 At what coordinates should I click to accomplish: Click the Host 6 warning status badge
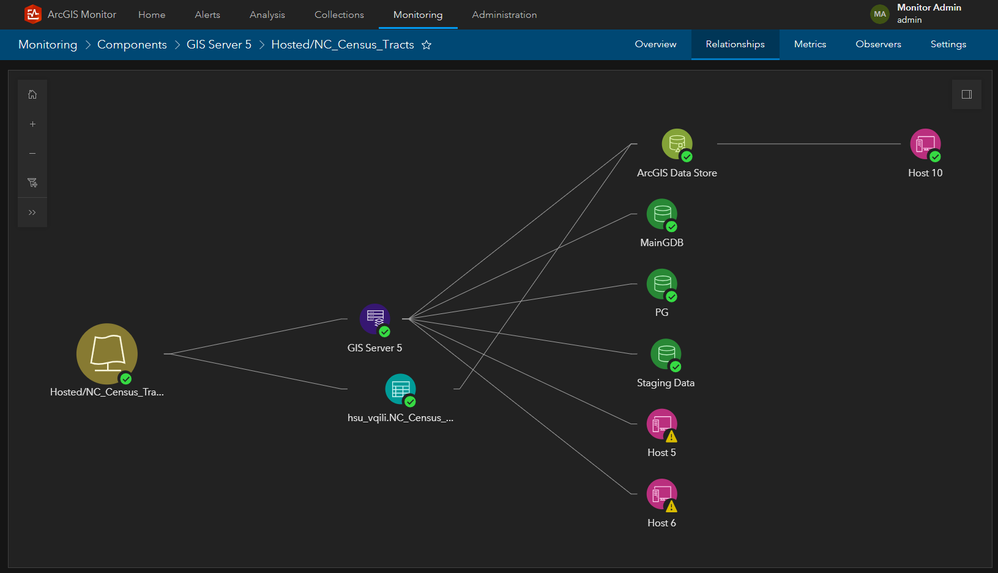click(671, 507)
